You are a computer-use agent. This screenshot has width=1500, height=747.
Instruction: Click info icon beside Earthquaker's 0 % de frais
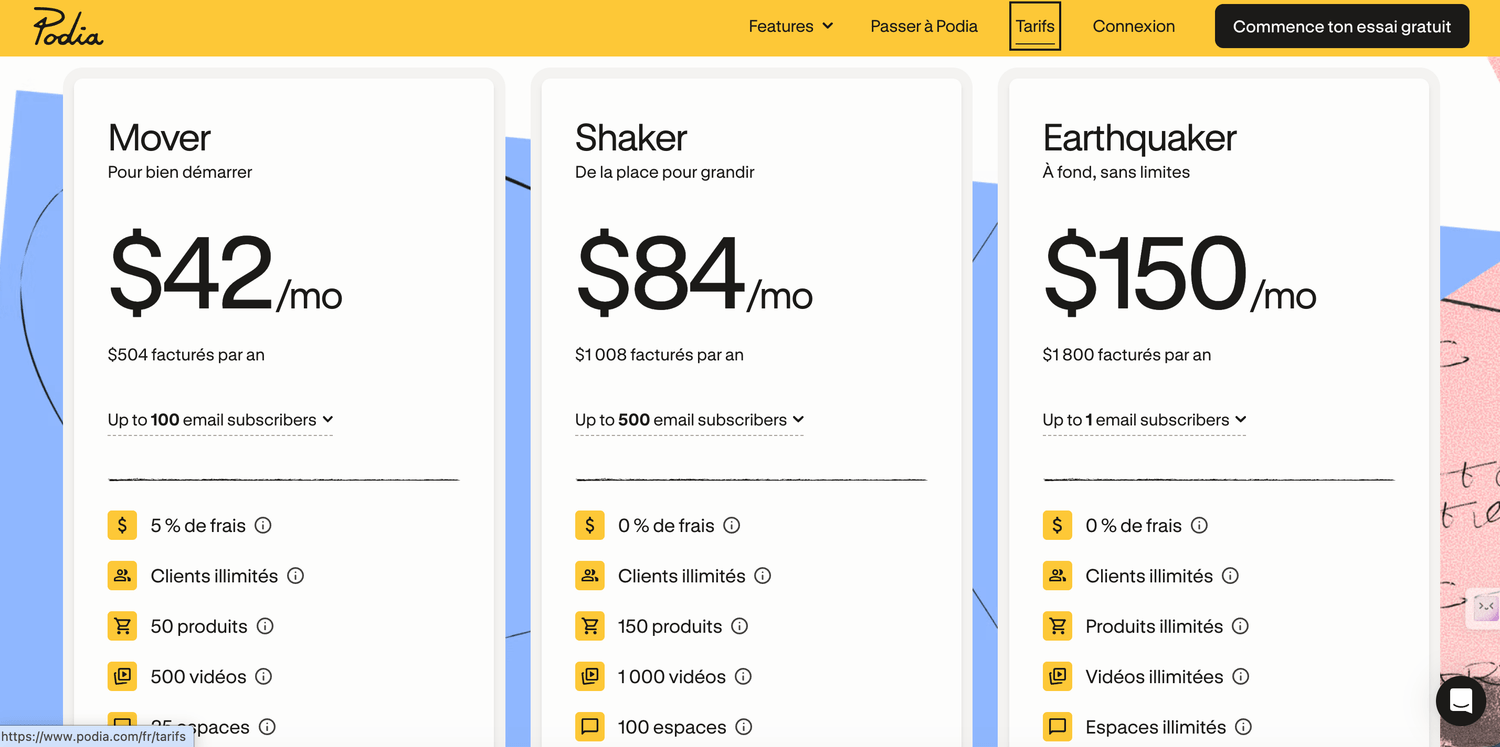[x=1199, y=525]
